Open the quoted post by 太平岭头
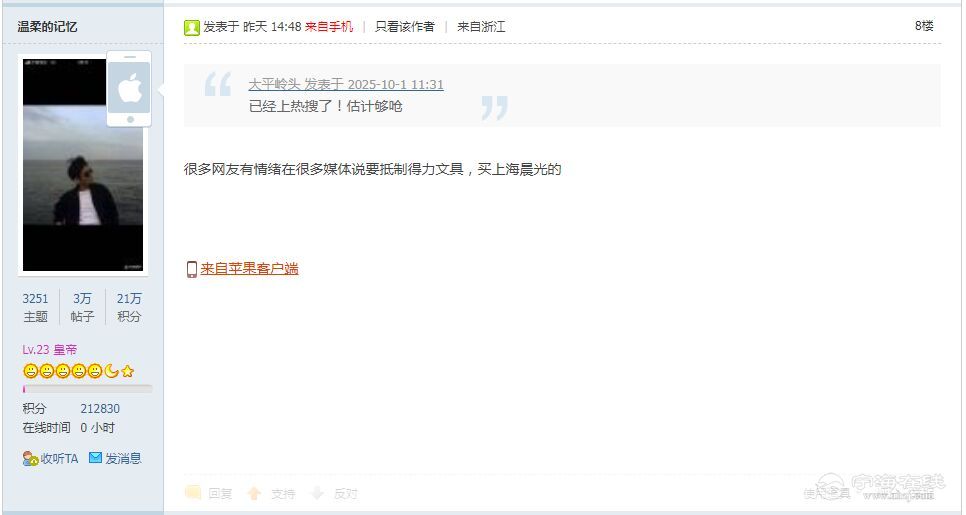This screenshot has height=515, width=966. (x=346, y=84)
